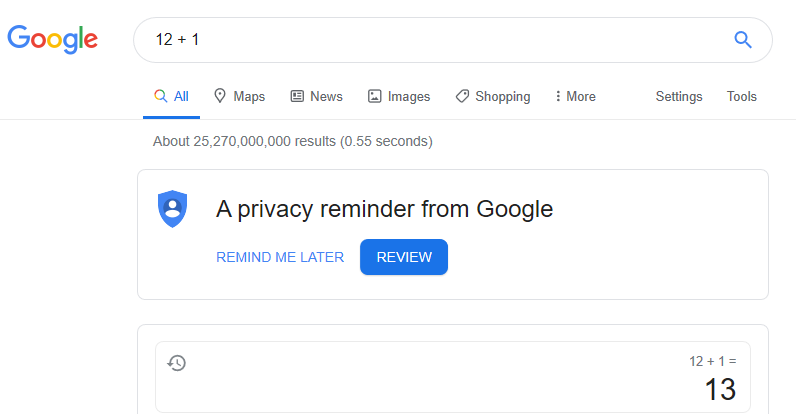The width and height of the screenshot is (796, 414).
Task: Expand the More search options menu
Action: (575, 97)
